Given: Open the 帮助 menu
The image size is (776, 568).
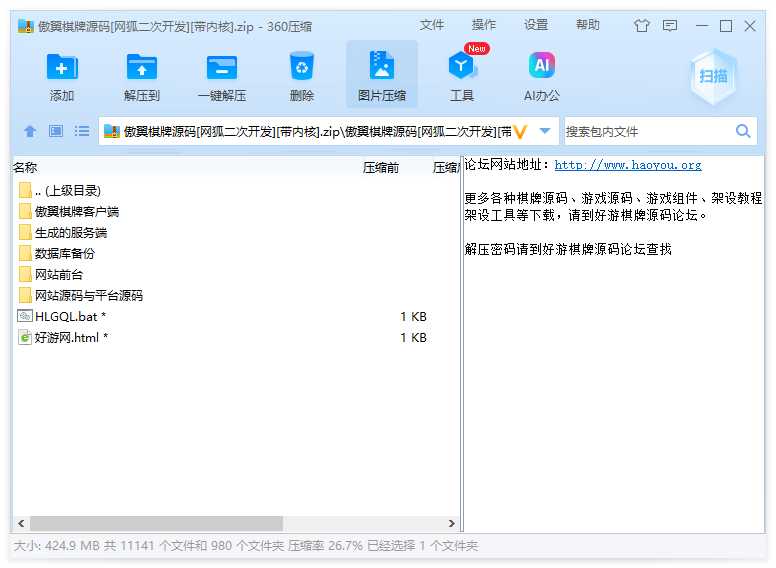Looking at the screenshot, I should (x=587, y=25).
